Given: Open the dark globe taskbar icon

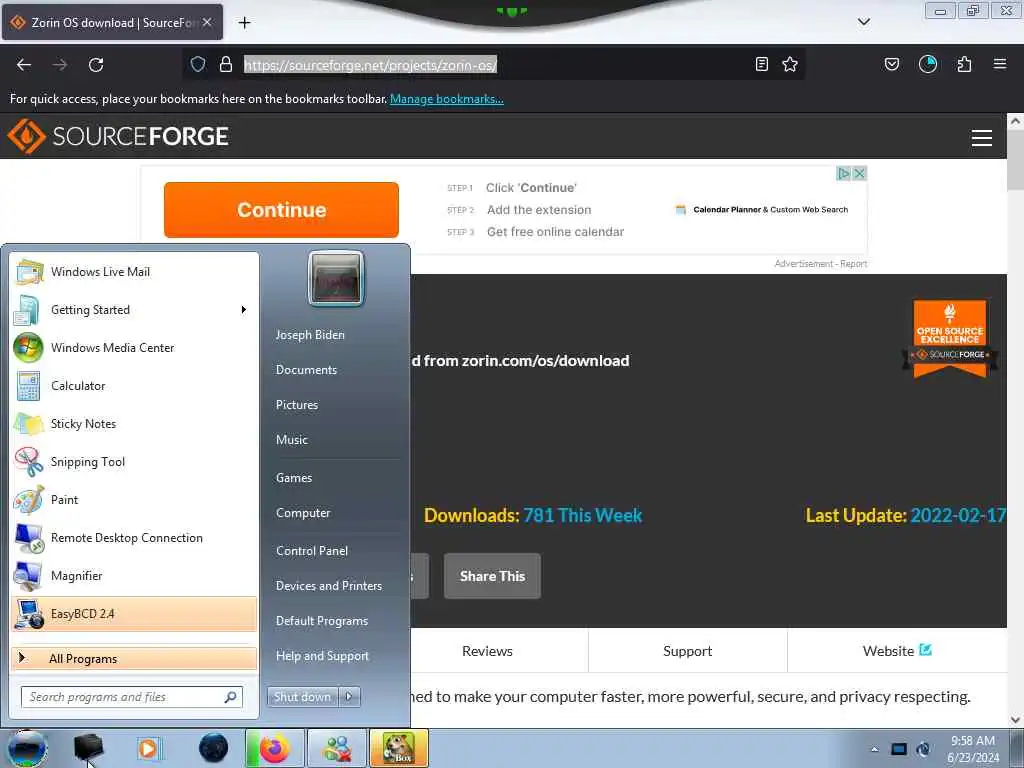Looking at the screenshot, I should pyautogui.click(x=214, y=748).
